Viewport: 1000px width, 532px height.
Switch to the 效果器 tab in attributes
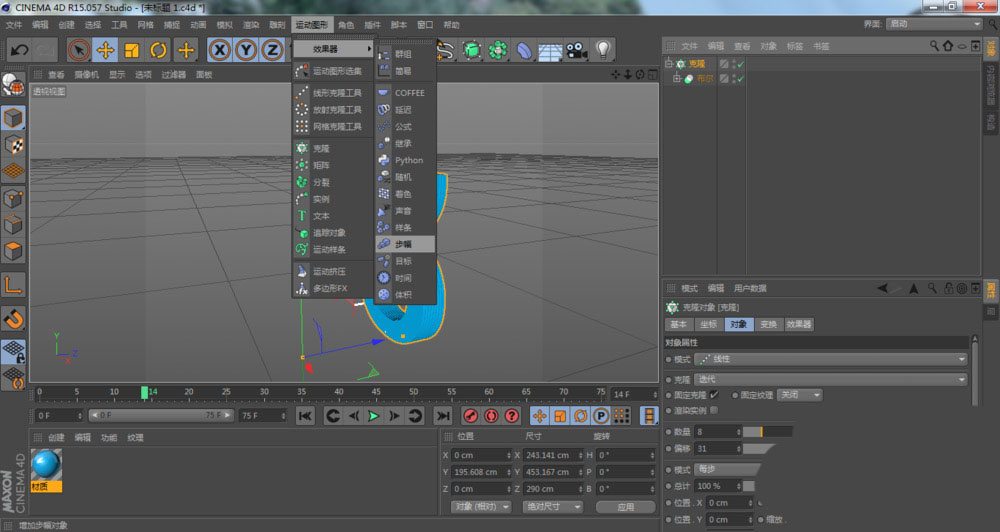(x=799, y=324)
